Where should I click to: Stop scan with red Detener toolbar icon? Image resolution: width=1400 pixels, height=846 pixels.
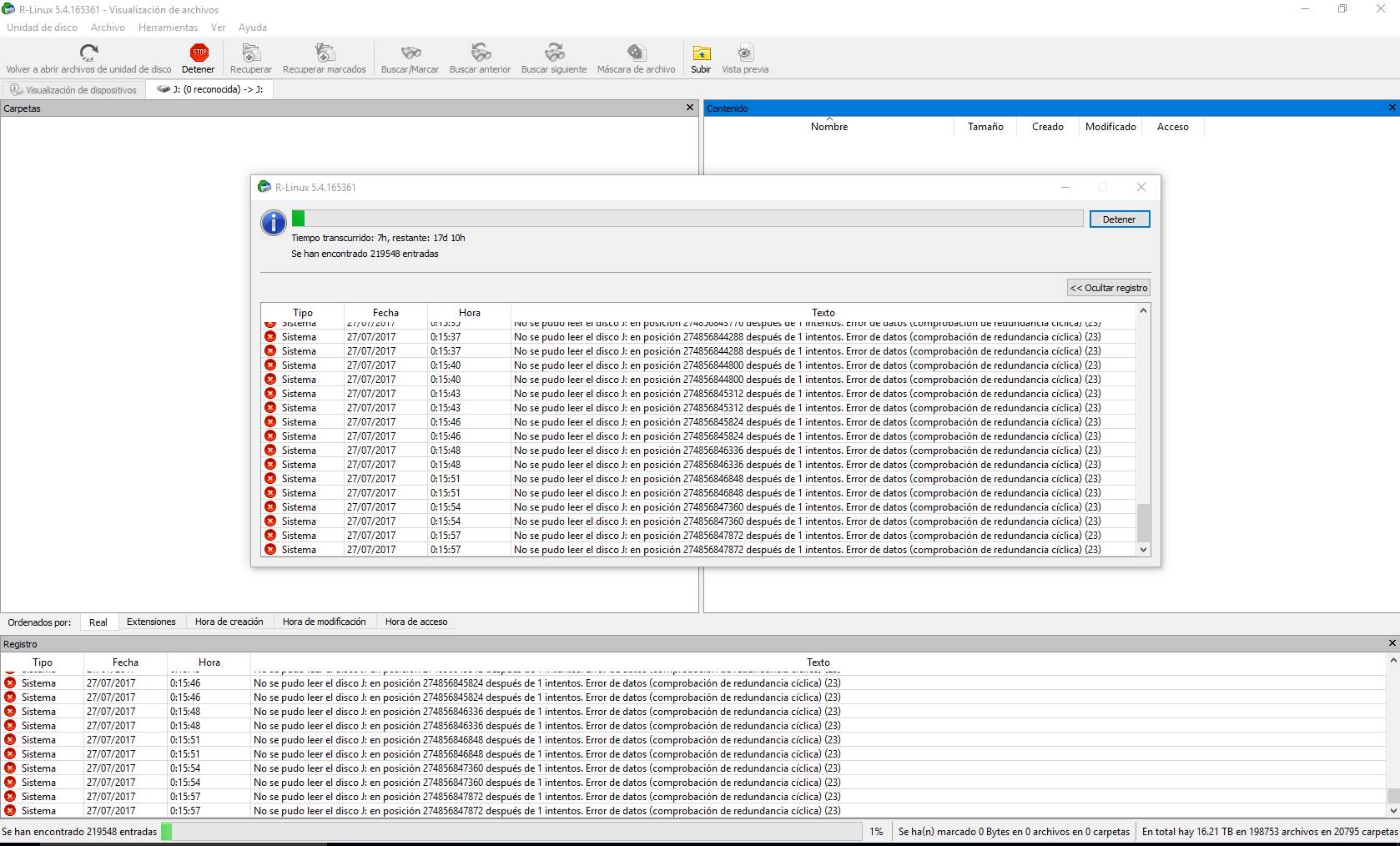click(199, 53)
